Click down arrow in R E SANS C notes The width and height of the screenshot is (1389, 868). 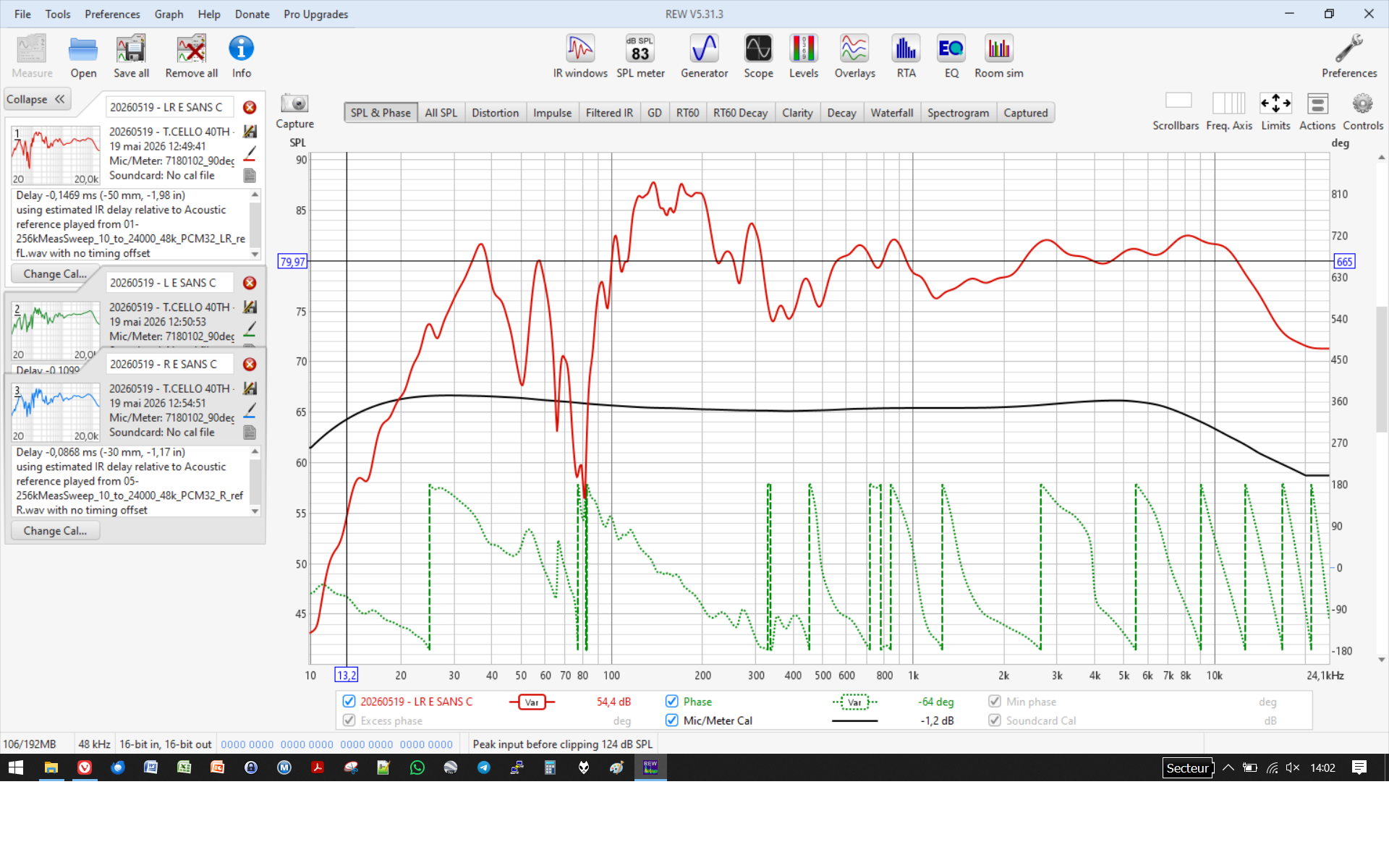[255, 511]
